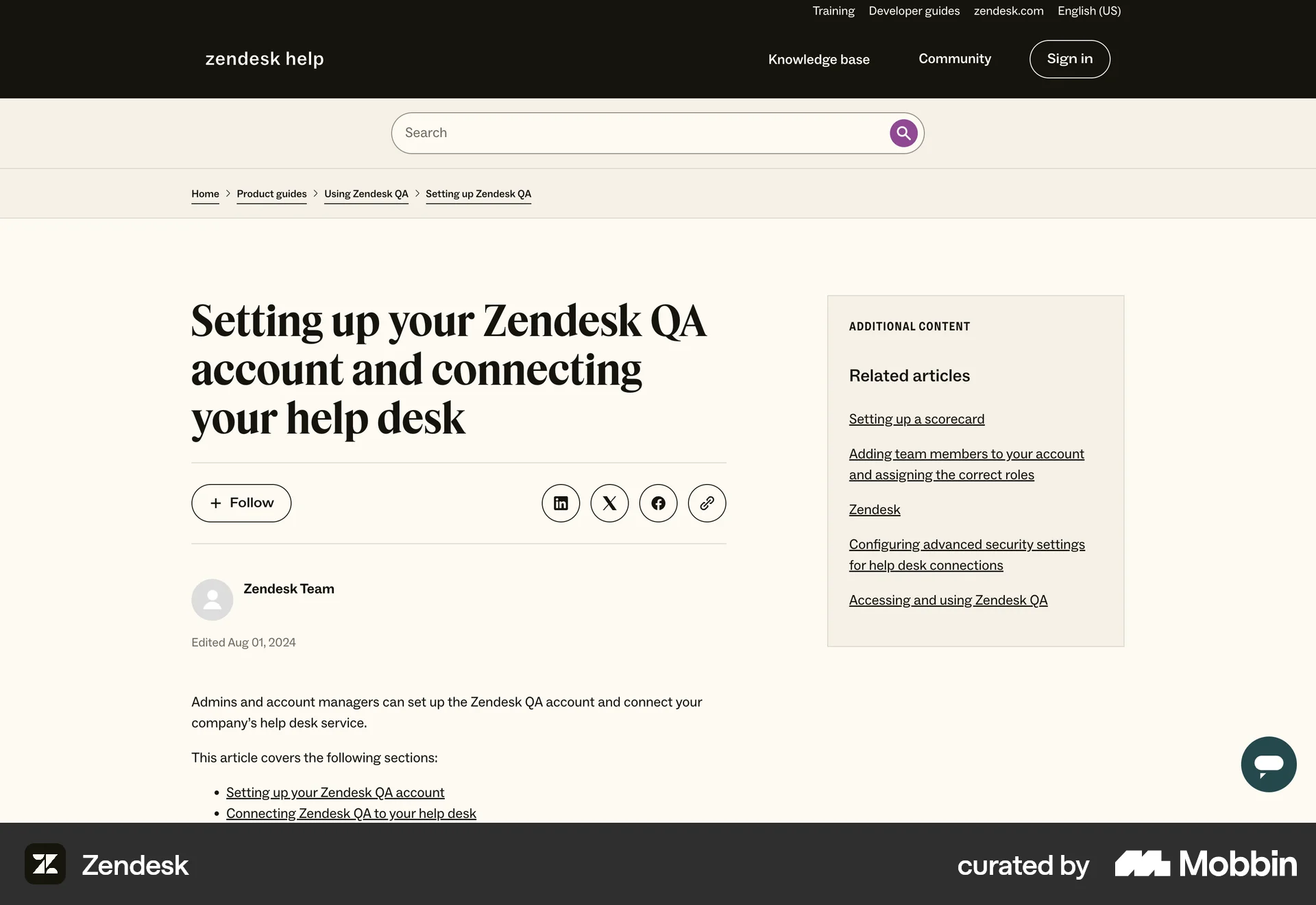
Task: Open the Community menu
Action: tap(954, 59)
